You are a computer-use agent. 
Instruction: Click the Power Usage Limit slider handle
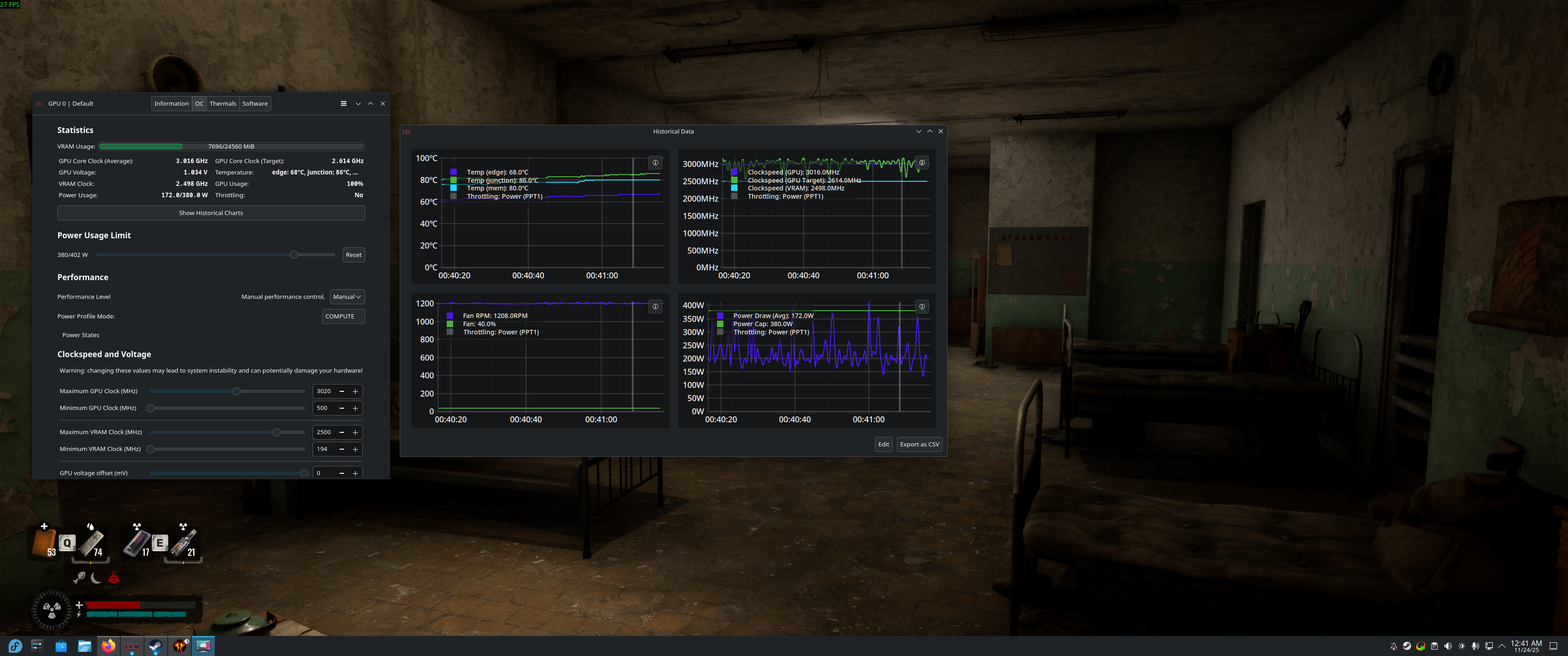(294, 255)
